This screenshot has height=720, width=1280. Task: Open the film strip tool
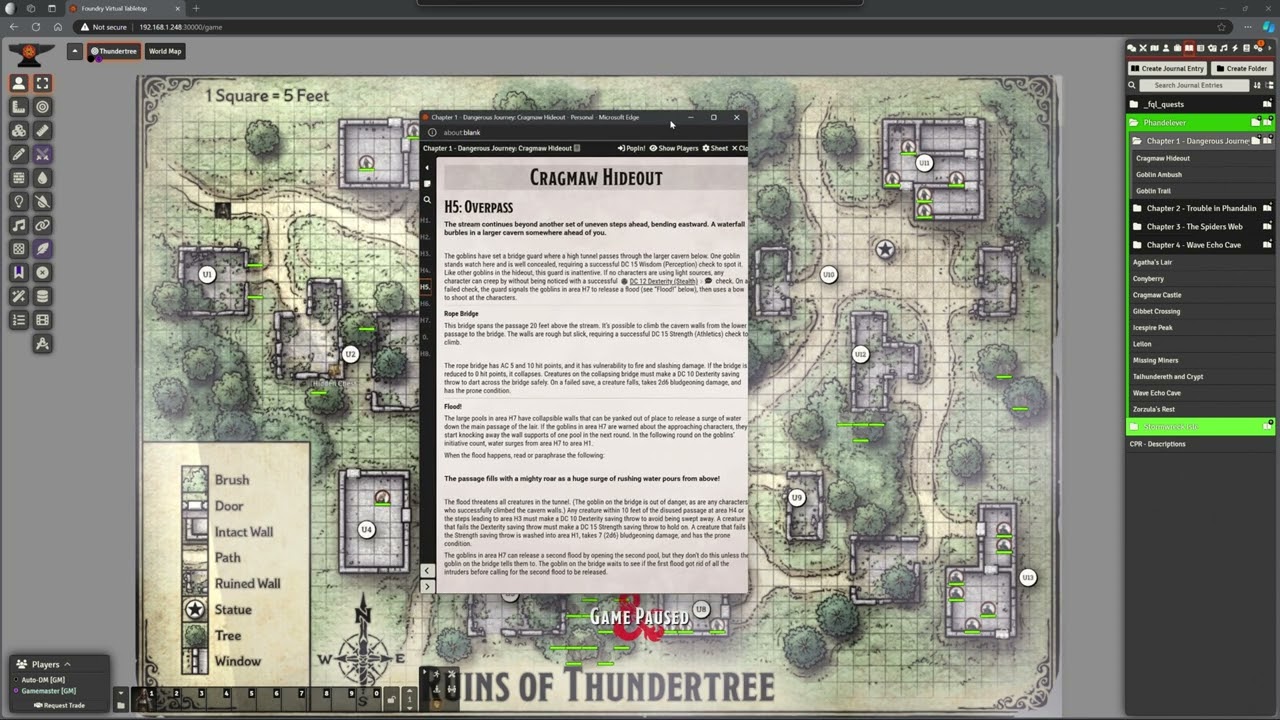pos(42,320)
